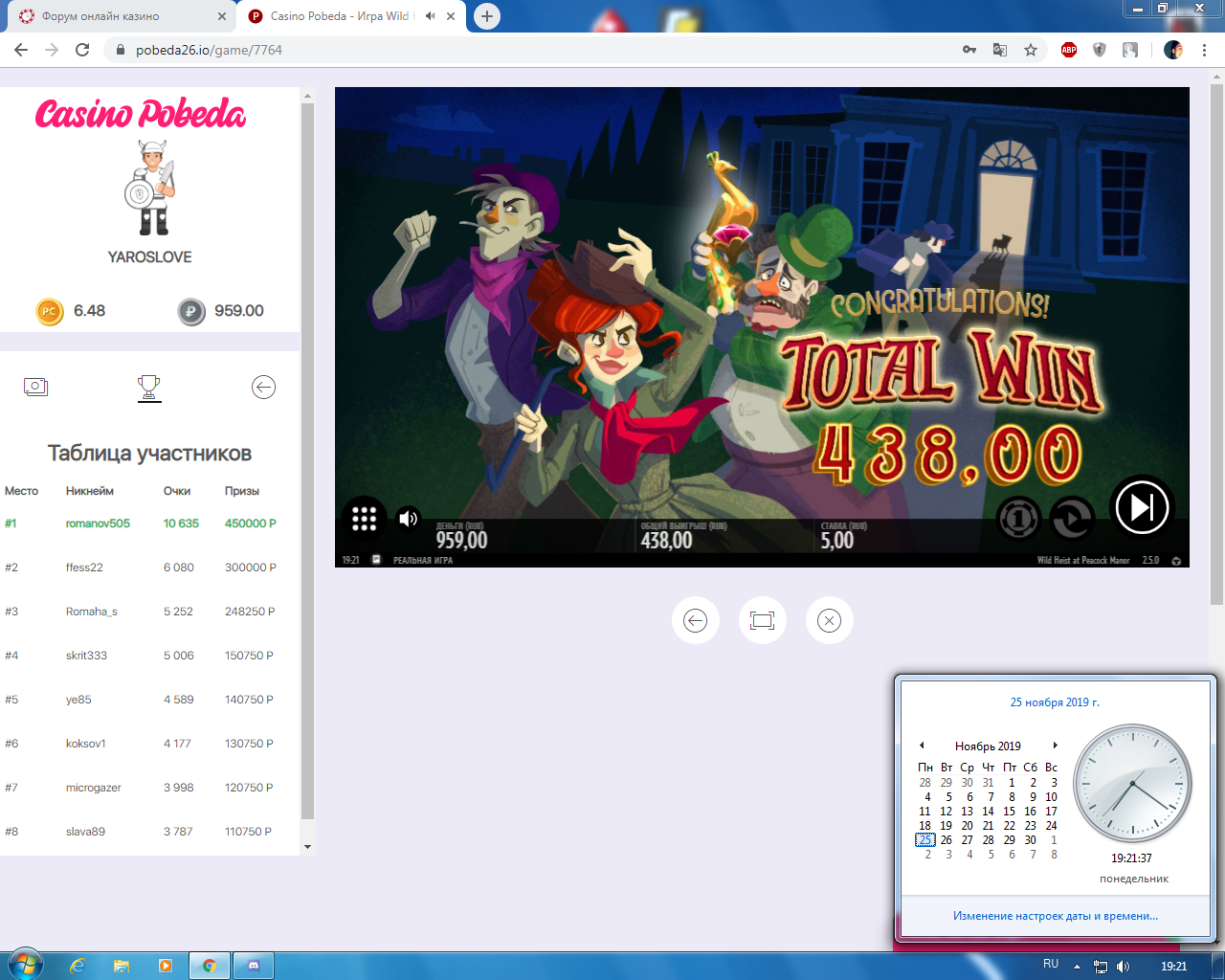
Task: Open the coin bet selector in the game
Action: [x=1018, y=519]
